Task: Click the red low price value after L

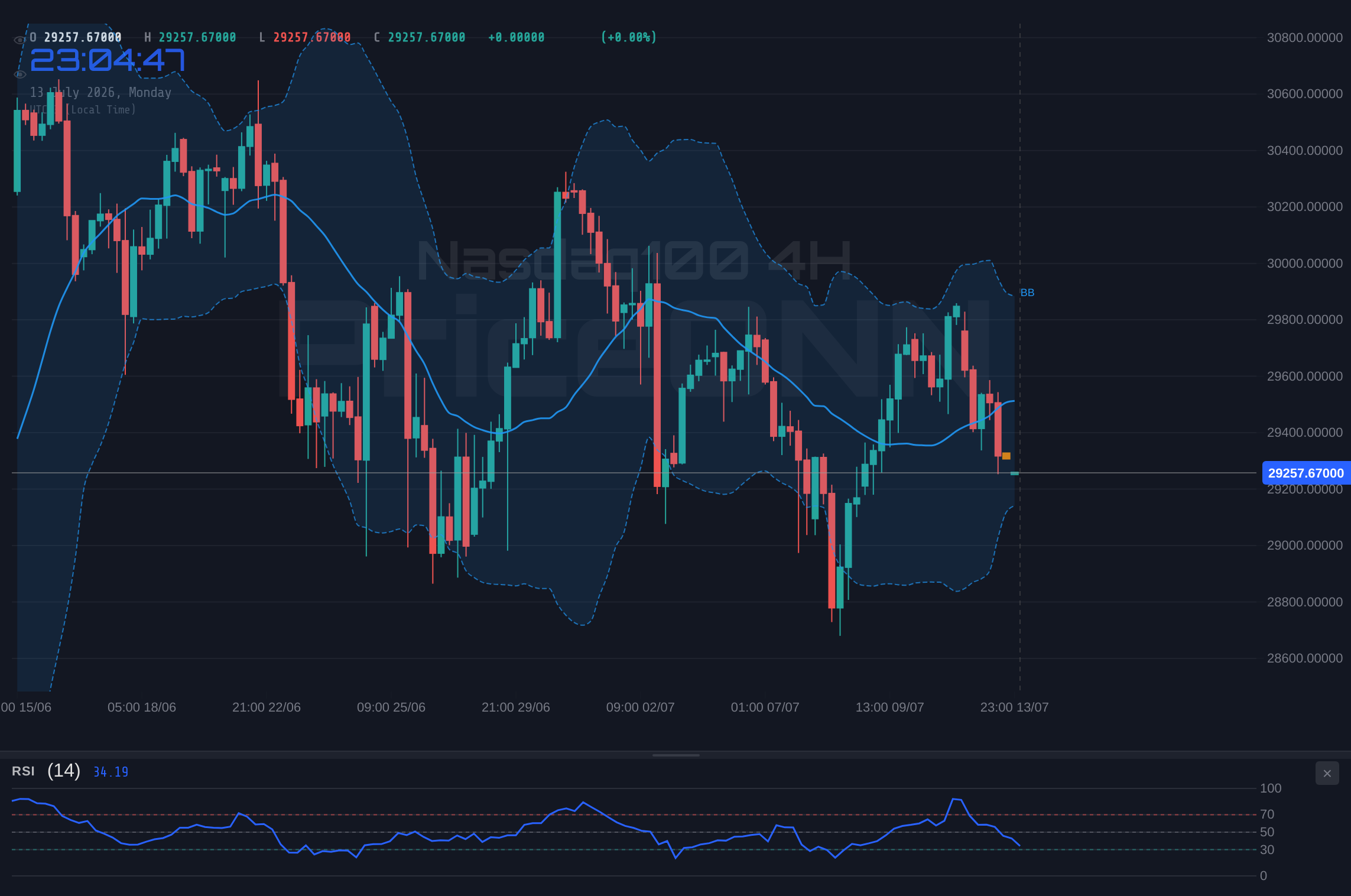Action: [x=312, y=37]
